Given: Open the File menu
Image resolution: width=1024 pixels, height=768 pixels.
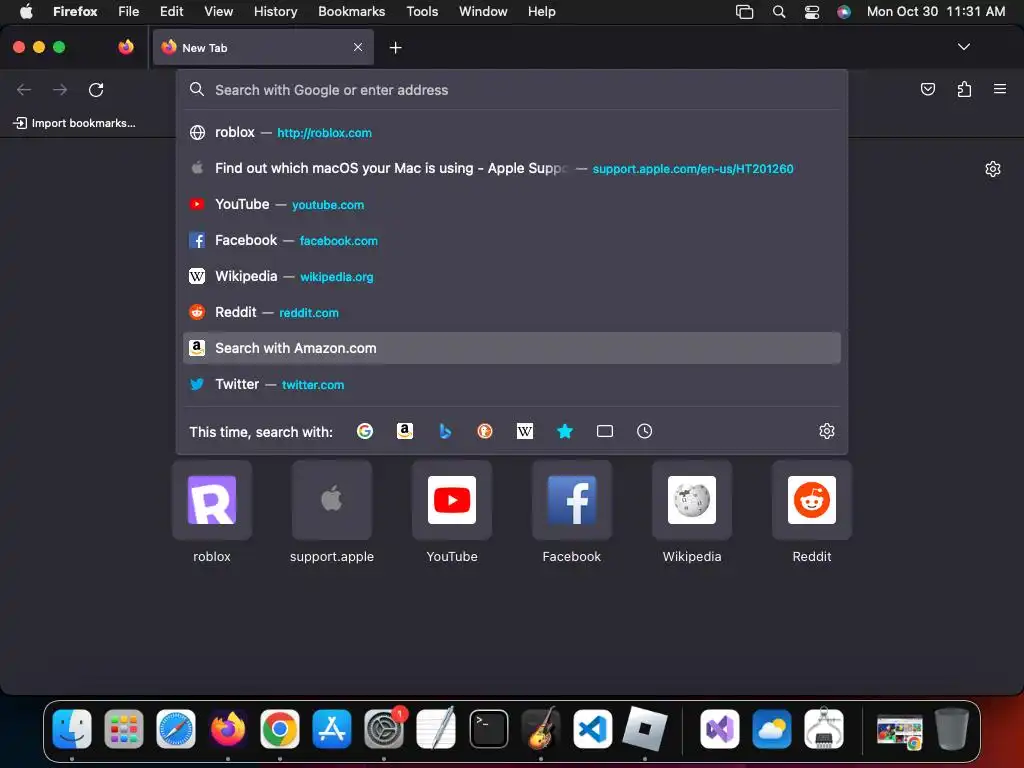Looking at the screenshot, I should [128, 11].
